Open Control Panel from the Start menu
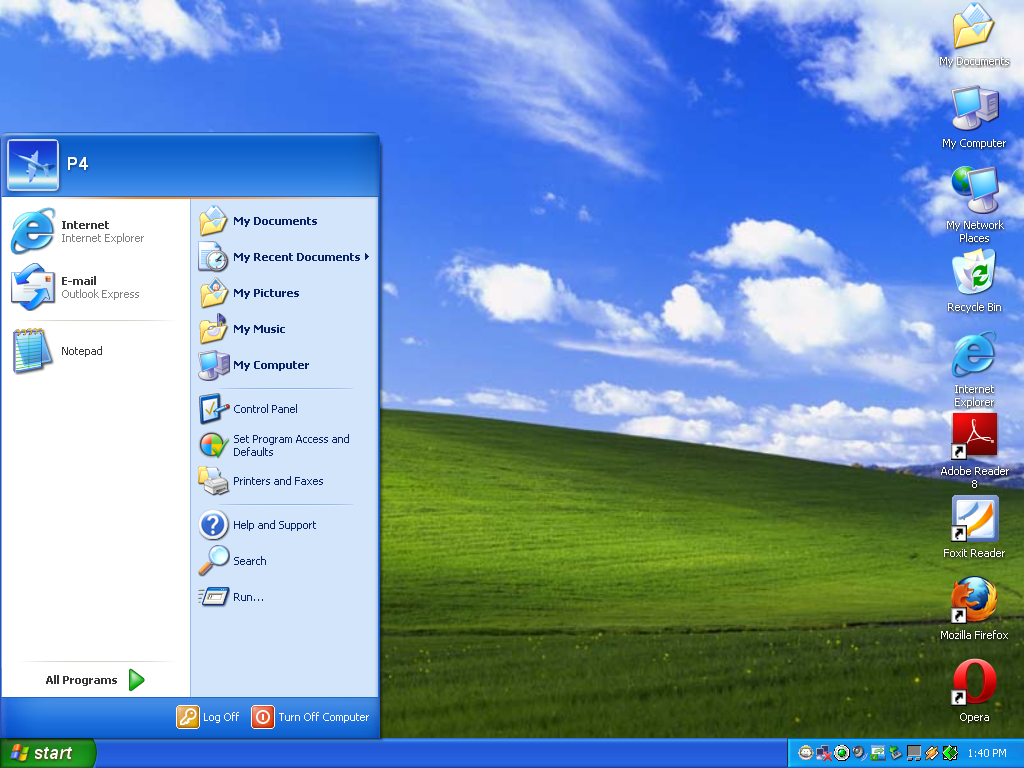1024x768 pixels. click(265, 409)
